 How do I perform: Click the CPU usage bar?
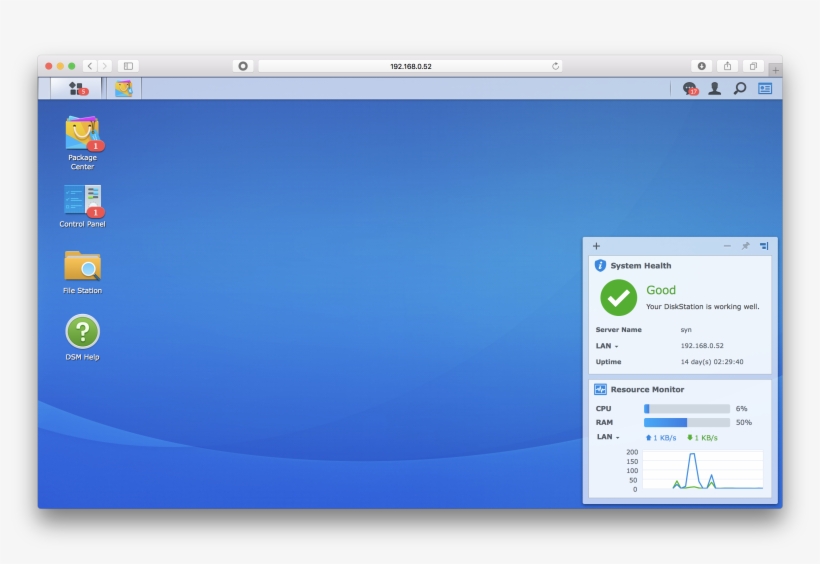click(687, 409)
